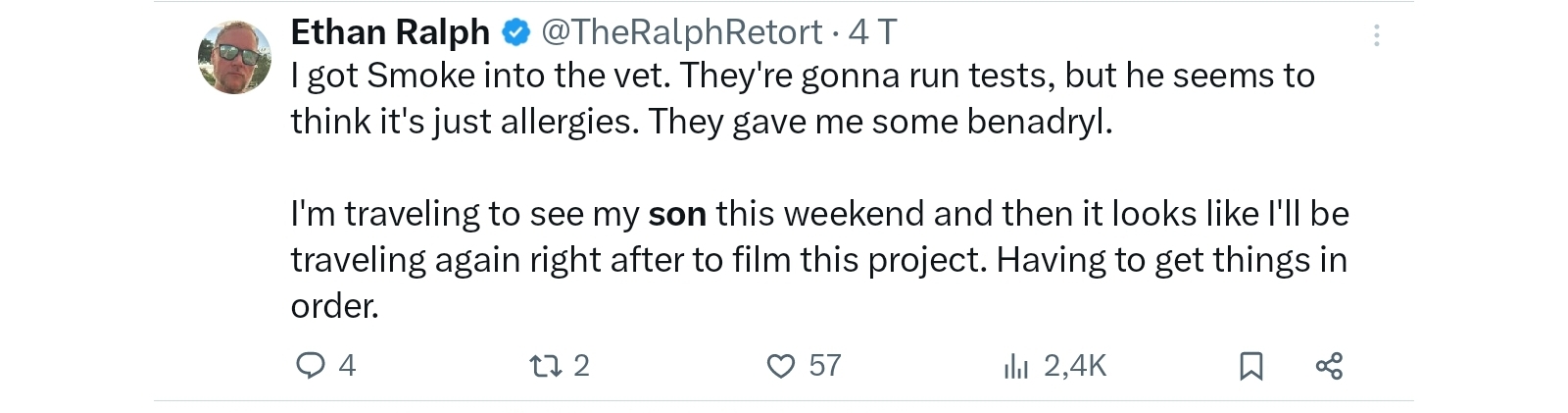The image size is (1568, 413).
Task: Click the line mentioning benadryl
Action: click(x=702, y=122)
